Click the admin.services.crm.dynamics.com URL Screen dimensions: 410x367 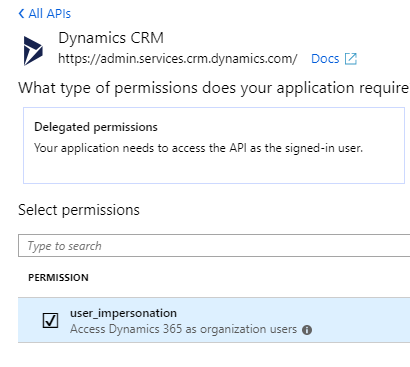coord(178,59)
